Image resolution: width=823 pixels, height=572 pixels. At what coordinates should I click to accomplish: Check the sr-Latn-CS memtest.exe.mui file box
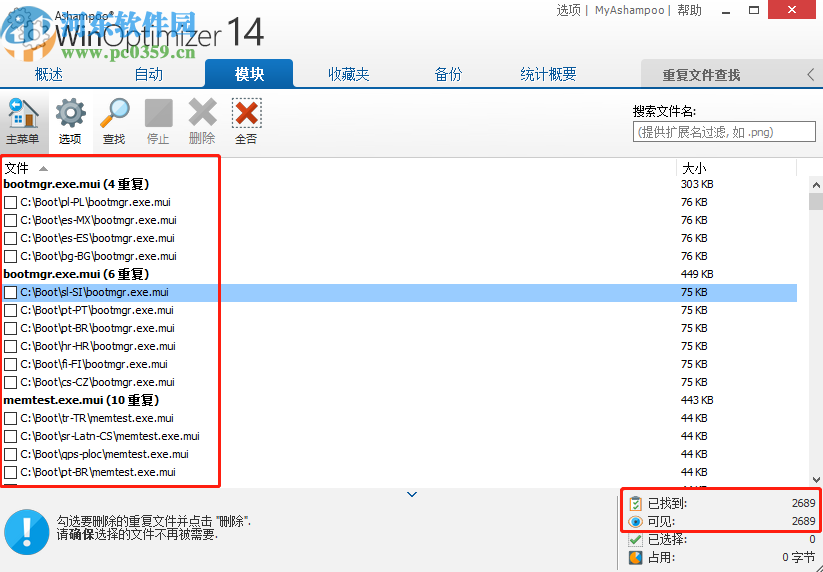tap(10, 437)
